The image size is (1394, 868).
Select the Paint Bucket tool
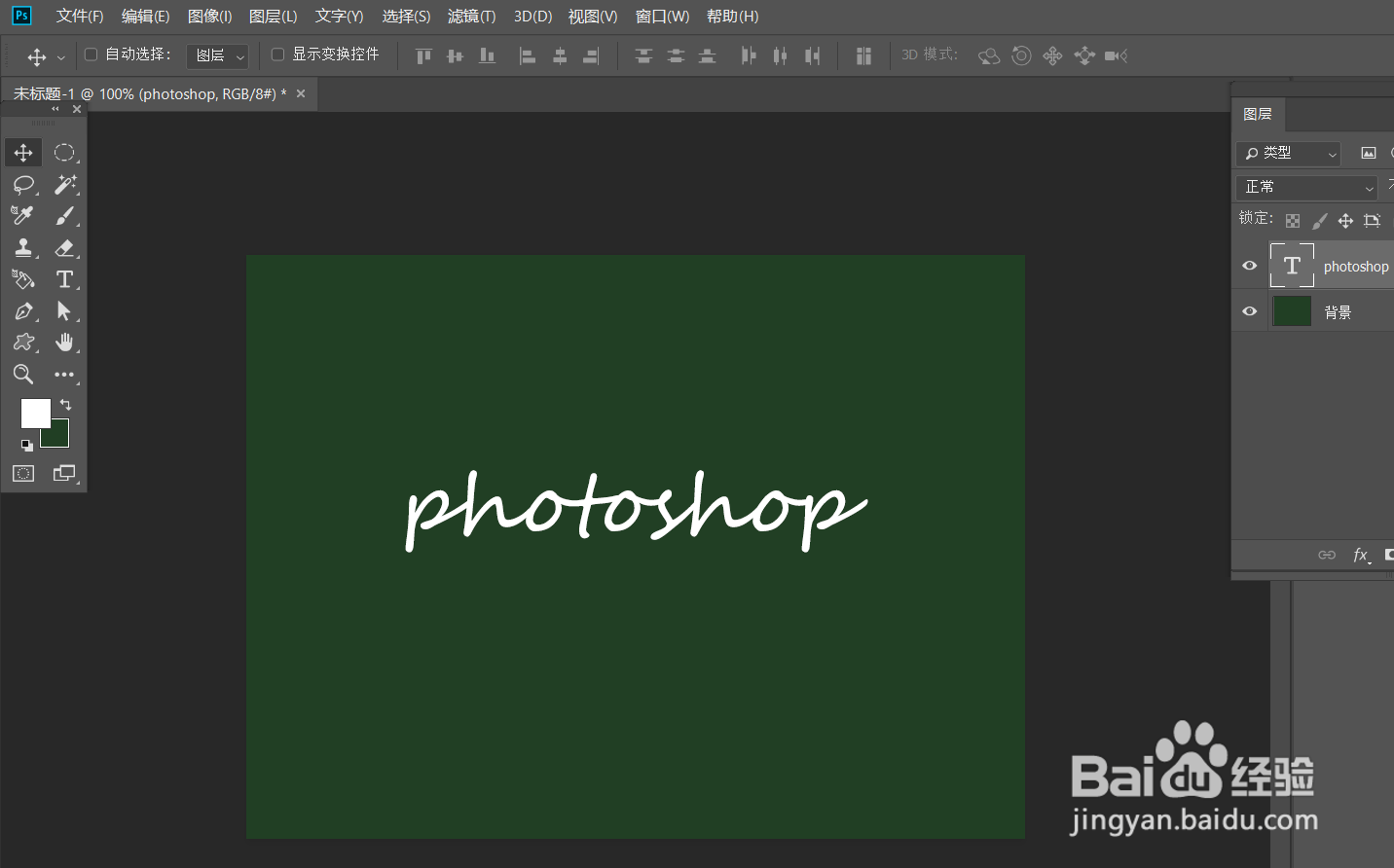23,279
